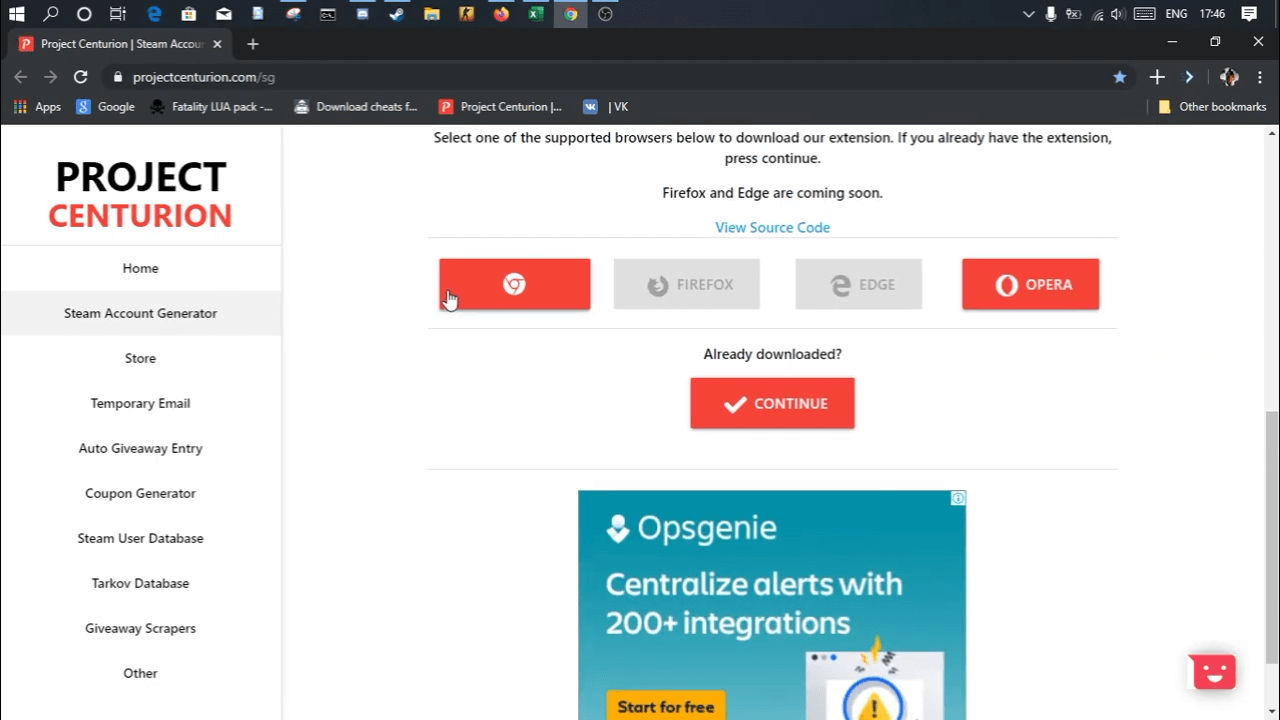Click the greyed-out Edge button
Image resolution: width=1280 pixels, height=720 pixels.
[858, 284]
